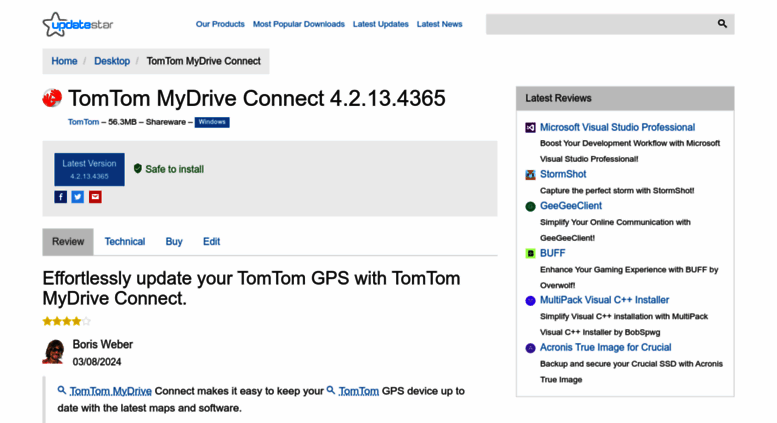Viewport: 777px width, 423px height.
Task: Open Acronis True Image for Crucial review
Action: coord(606,348)
